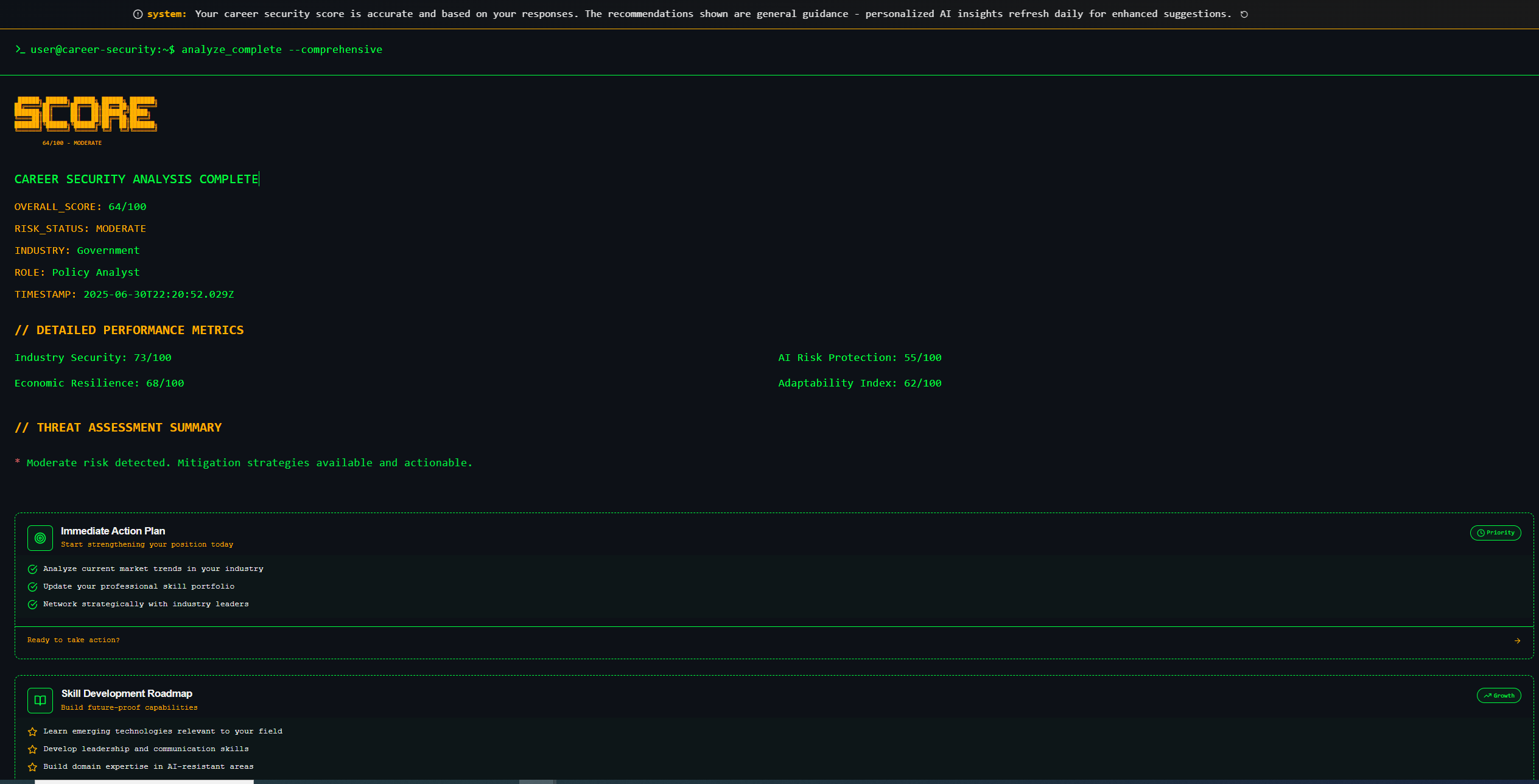Click the terminal prompt chevron icon

coord(19,49)
